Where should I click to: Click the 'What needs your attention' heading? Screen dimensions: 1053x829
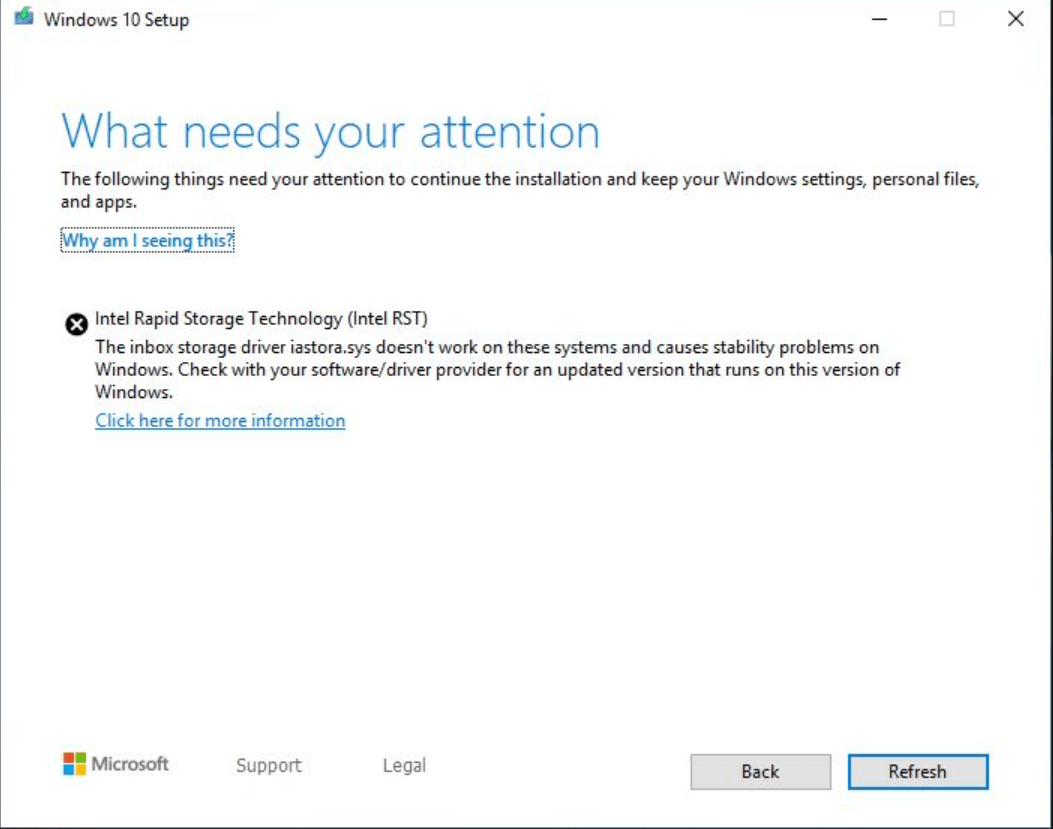tap(330, 132)
